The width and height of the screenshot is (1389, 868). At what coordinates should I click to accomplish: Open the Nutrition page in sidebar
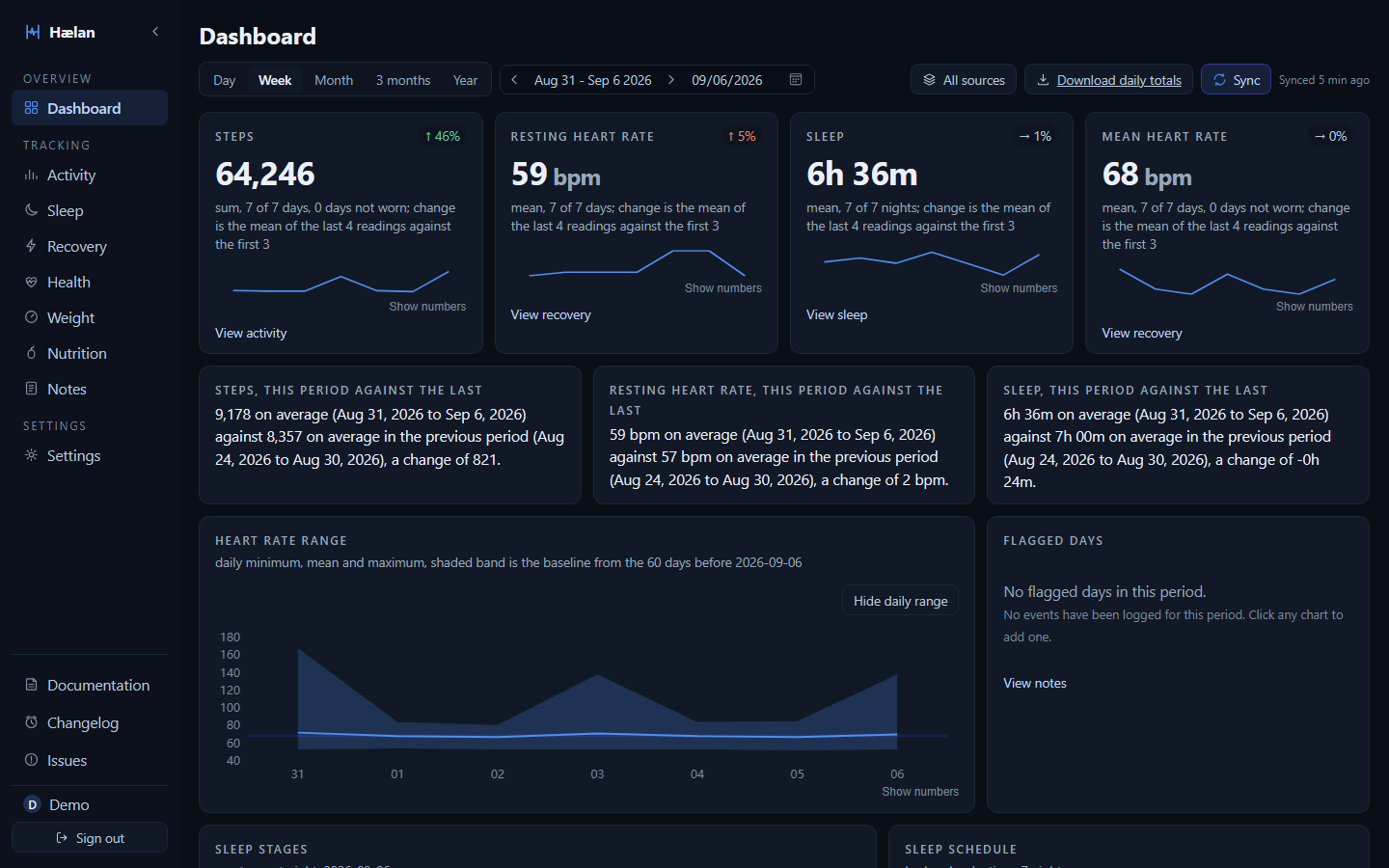tap(90, 353)
